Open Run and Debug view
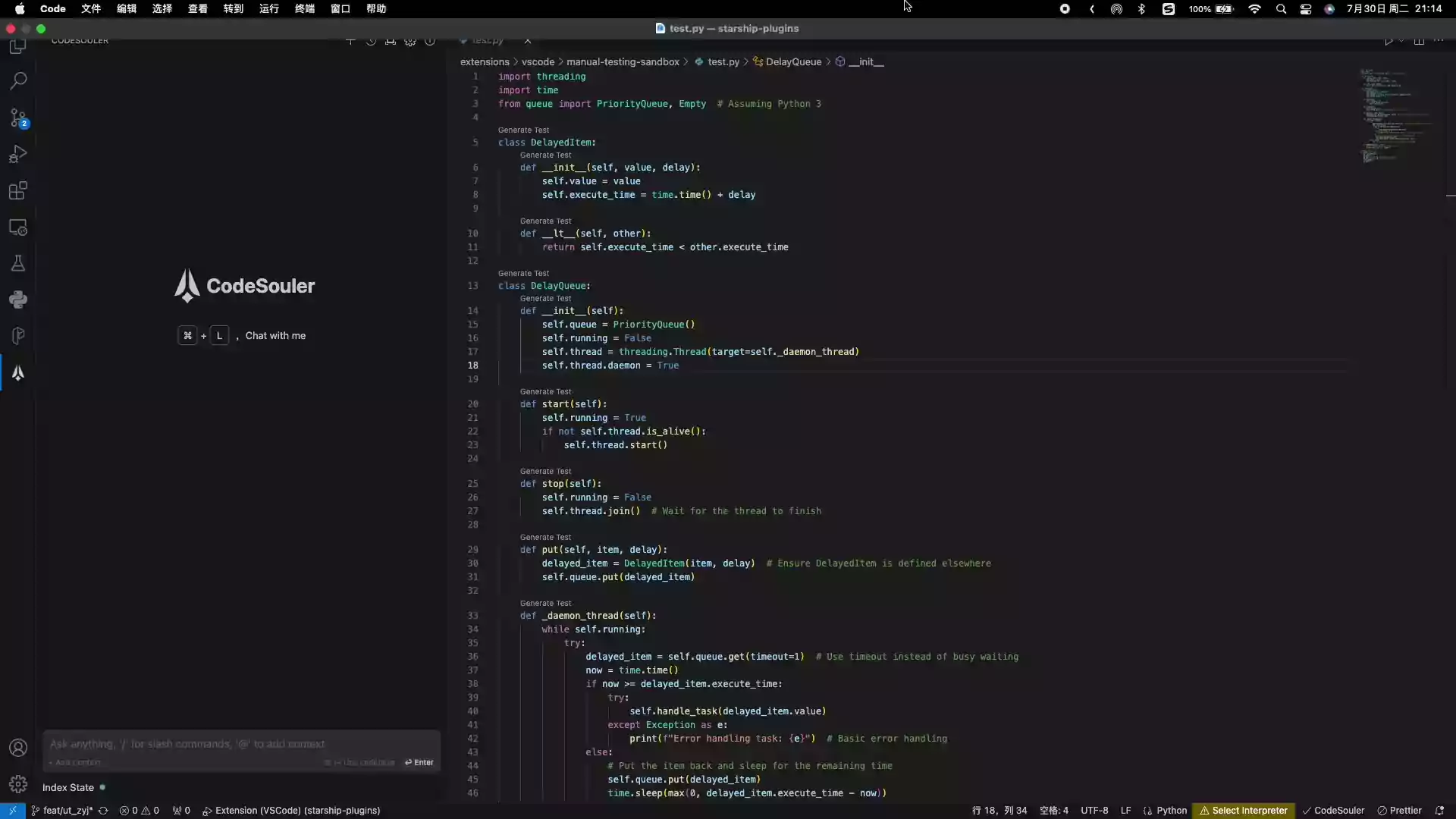This screenshot has height=819, width=1456. (x=18, y=154)
